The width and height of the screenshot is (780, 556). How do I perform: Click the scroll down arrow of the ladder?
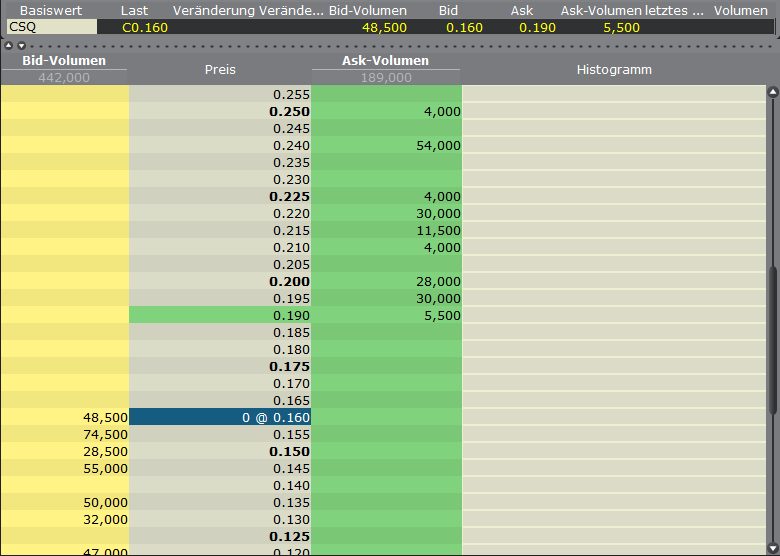(x=772, y=547)
